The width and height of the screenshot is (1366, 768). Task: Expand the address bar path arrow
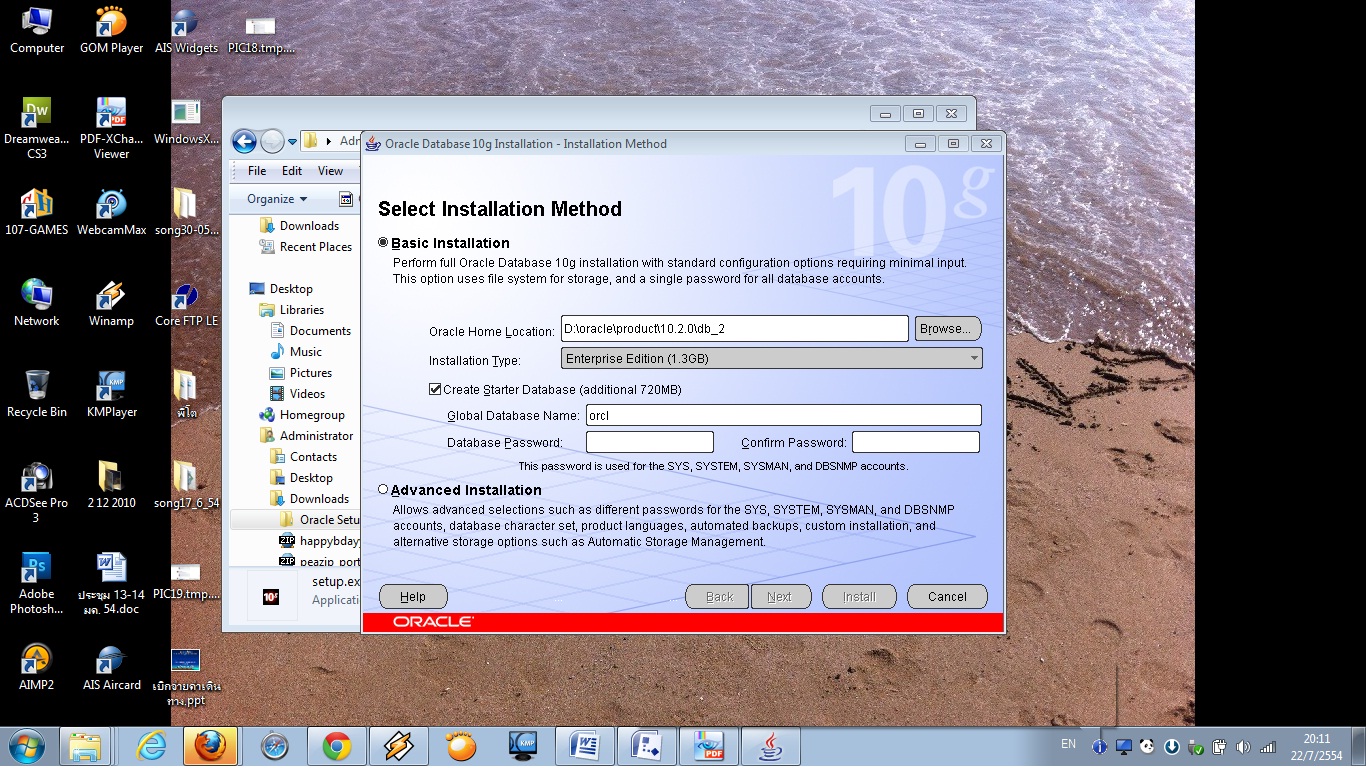[x=329, y=142]
